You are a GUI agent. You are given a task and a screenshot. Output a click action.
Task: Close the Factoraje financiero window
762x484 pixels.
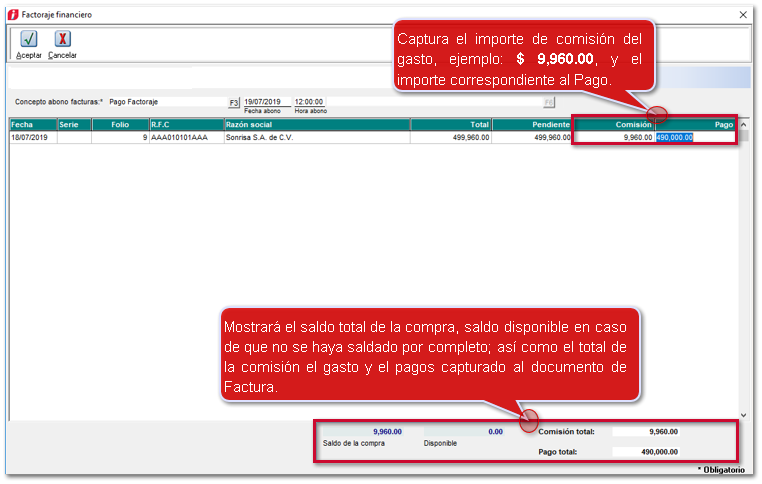[x=743, y=15]
